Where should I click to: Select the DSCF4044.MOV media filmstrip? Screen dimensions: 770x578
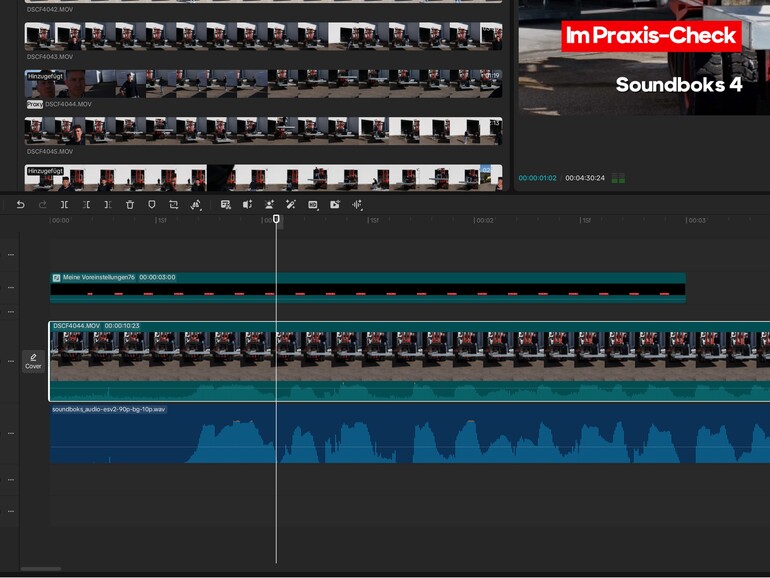pyautogui.click(x=263, y=83)
